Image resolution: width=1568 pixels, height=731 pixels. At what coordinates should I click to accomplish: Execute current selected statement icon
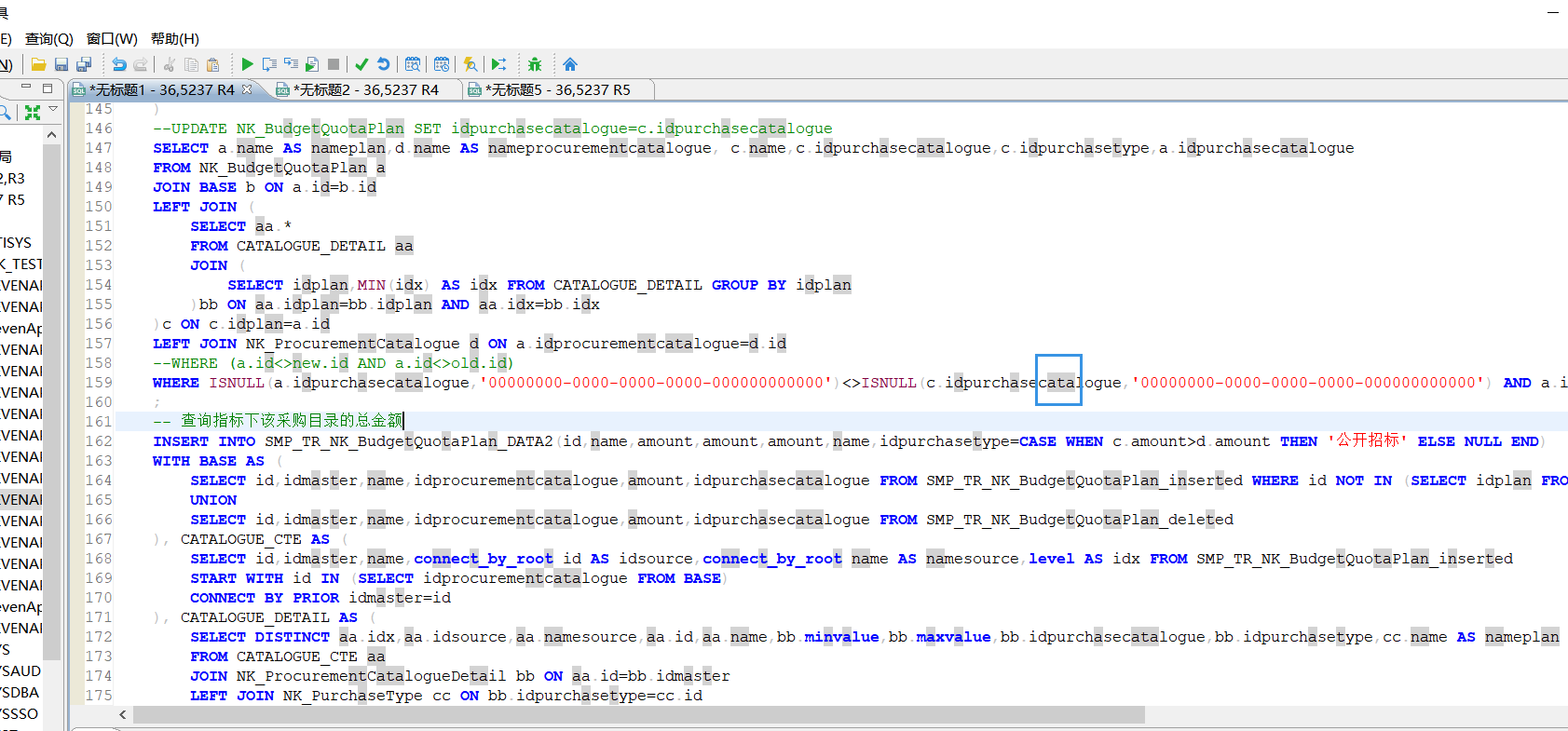coord(269,64)
